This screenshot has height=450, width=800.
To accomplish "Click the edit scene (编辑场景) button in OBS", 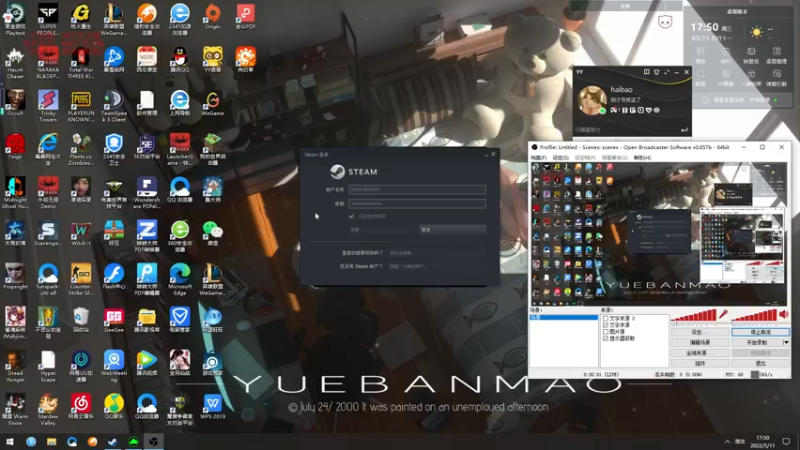I will click(700, 342).
